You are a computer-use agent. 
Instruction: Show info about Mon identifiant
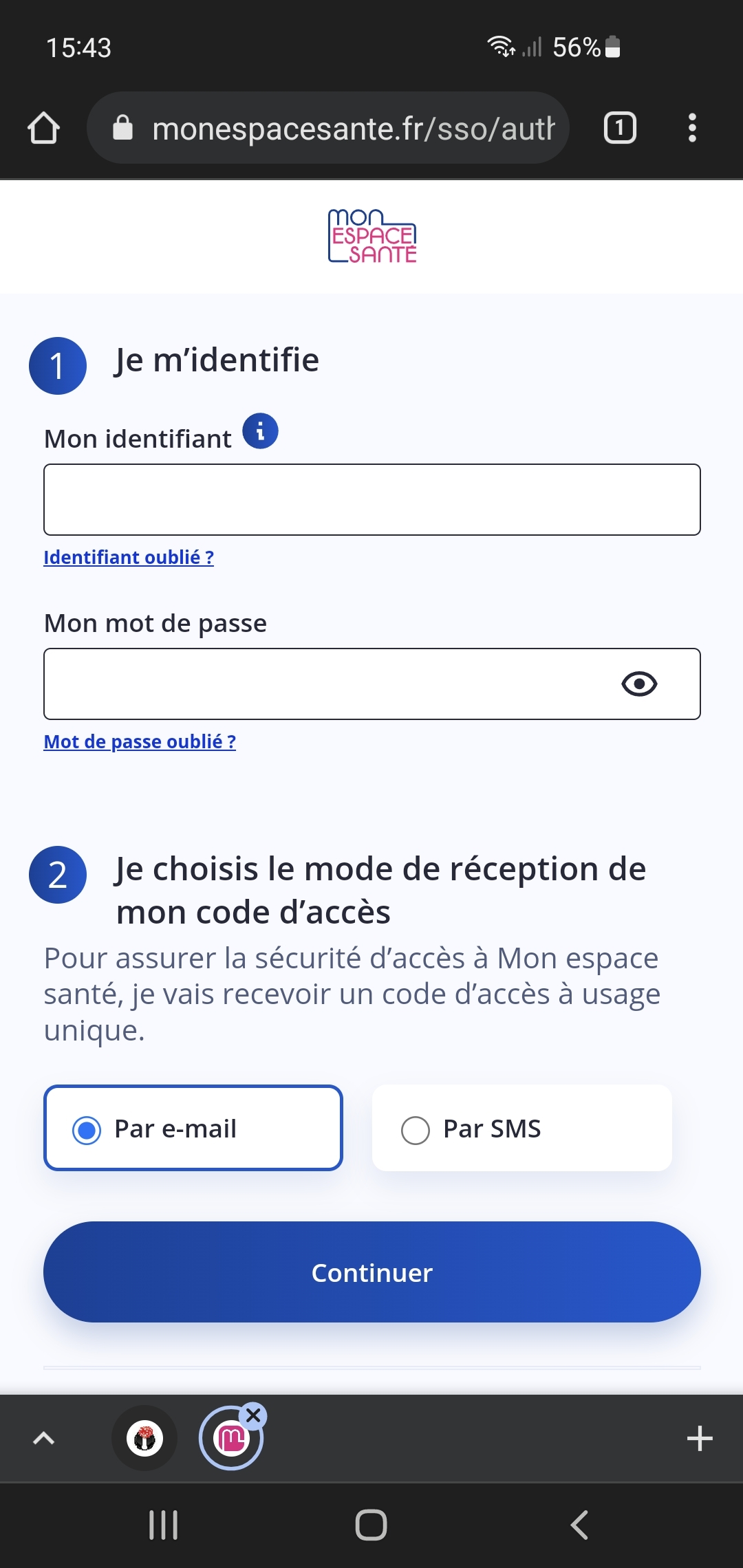tap(260, 431)
